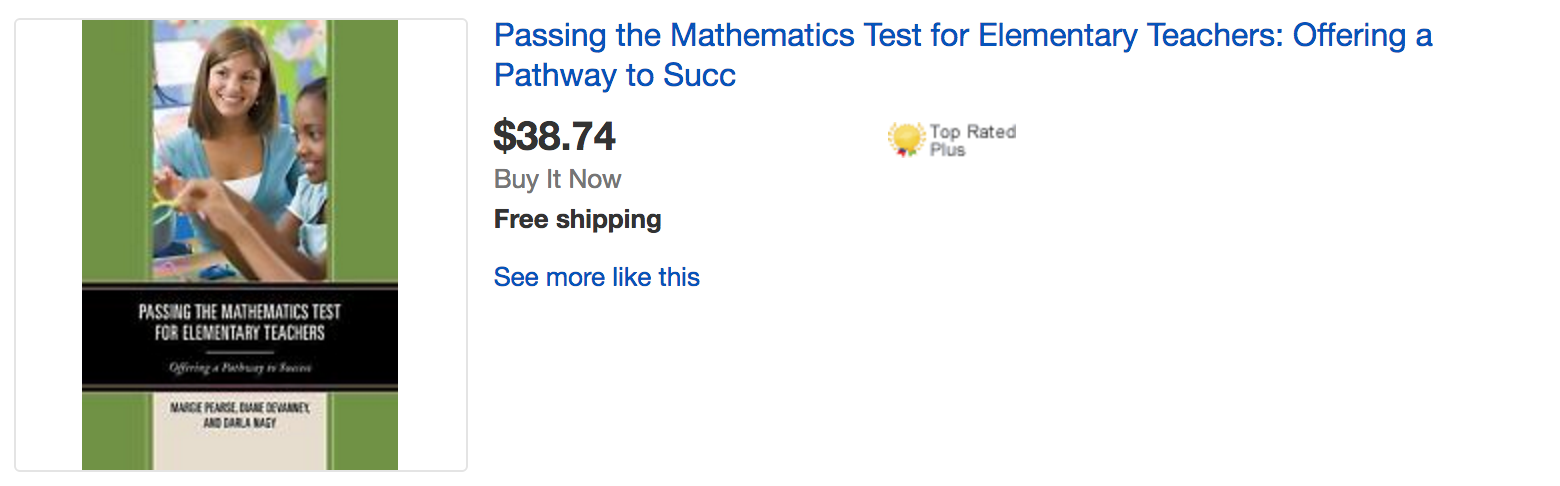
Task: Click the Top Rated Plus label text
Action: pos(971,140)
